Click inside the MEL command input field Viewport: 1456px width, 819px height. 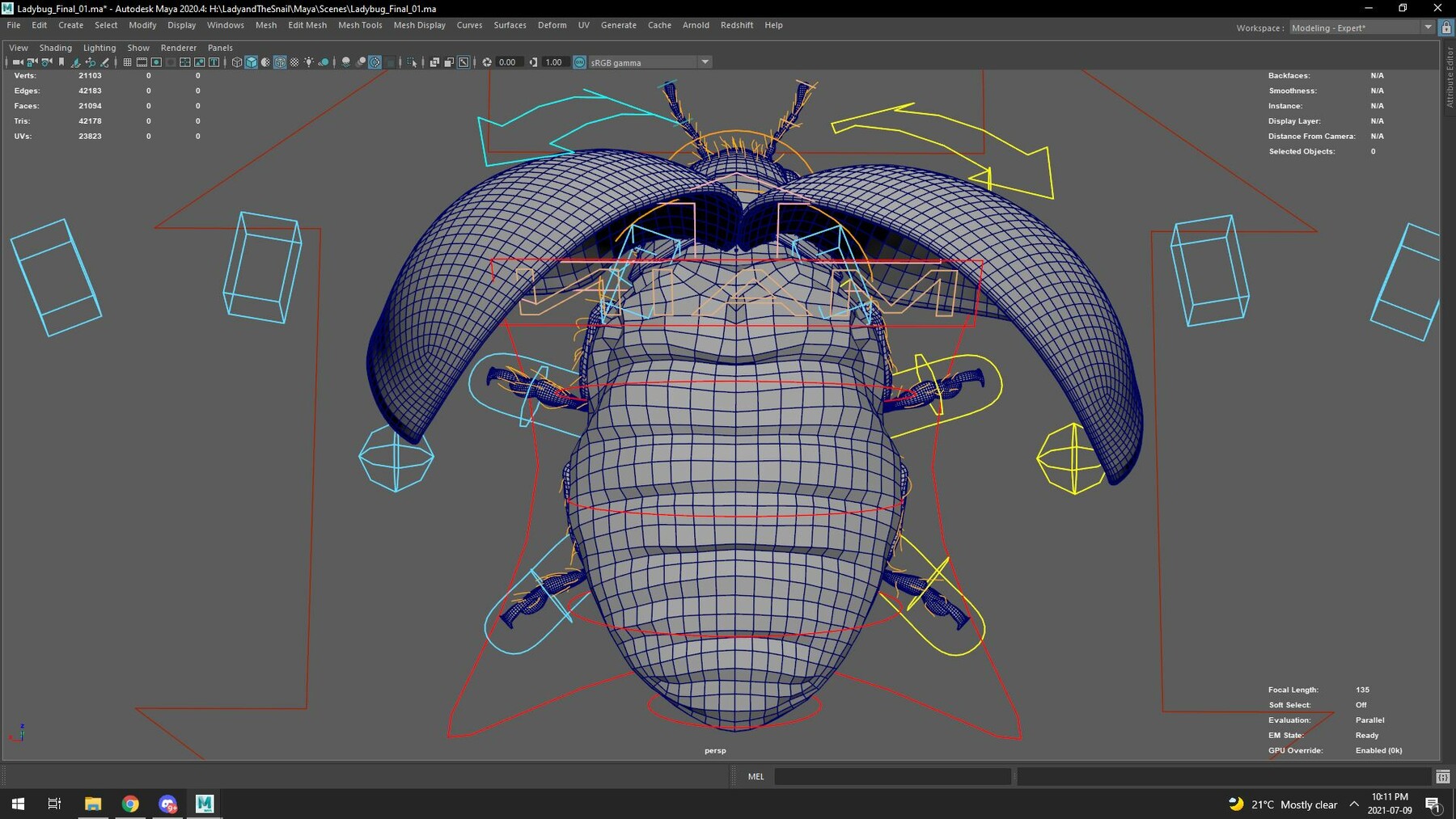[x=890, y=776]
